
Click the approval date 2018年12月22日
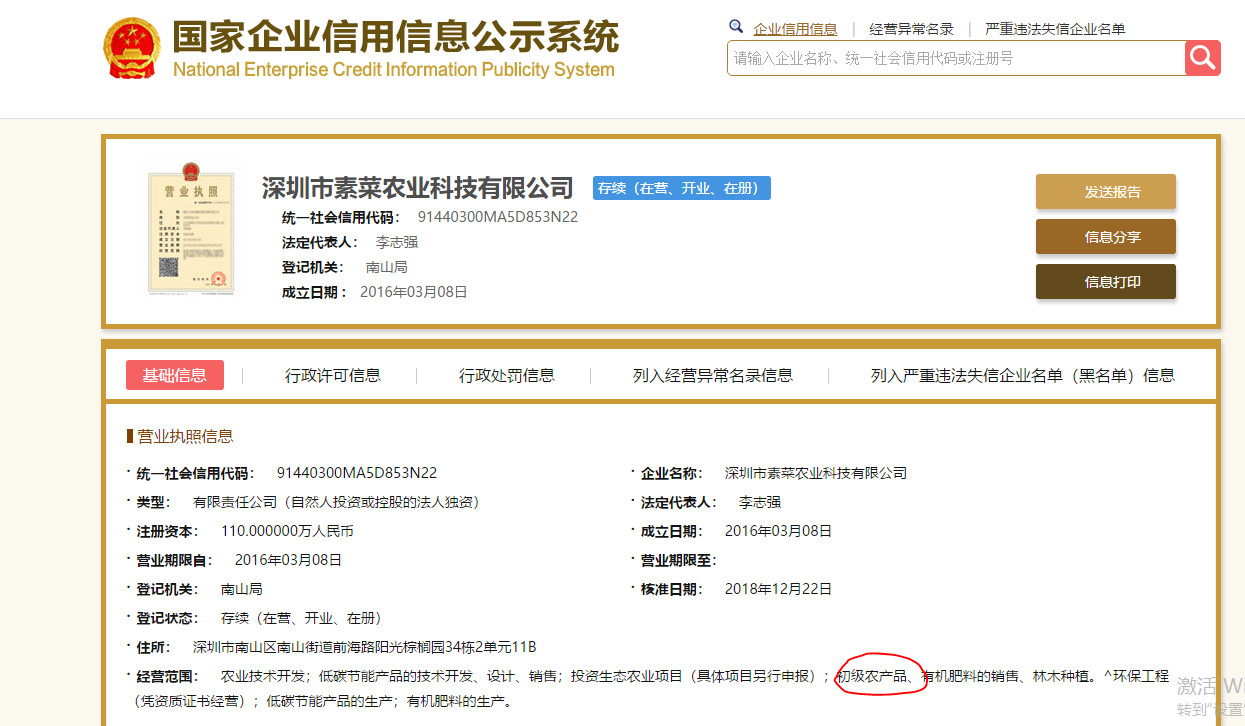tap(778, 589)
